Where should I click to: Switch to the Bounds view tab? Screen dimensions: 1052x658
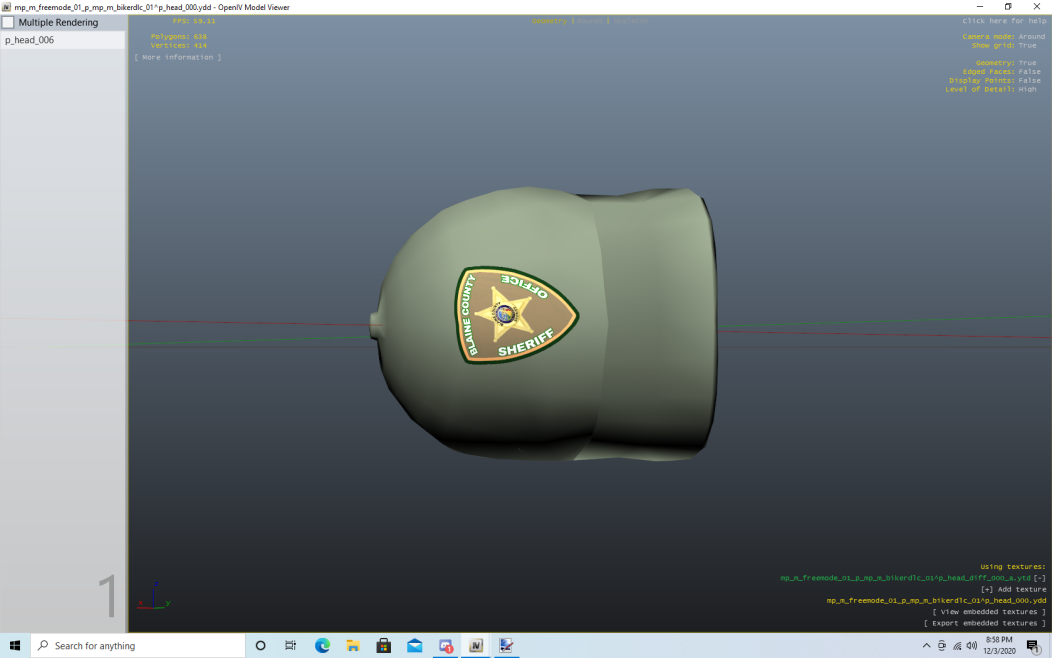[590, 21]
